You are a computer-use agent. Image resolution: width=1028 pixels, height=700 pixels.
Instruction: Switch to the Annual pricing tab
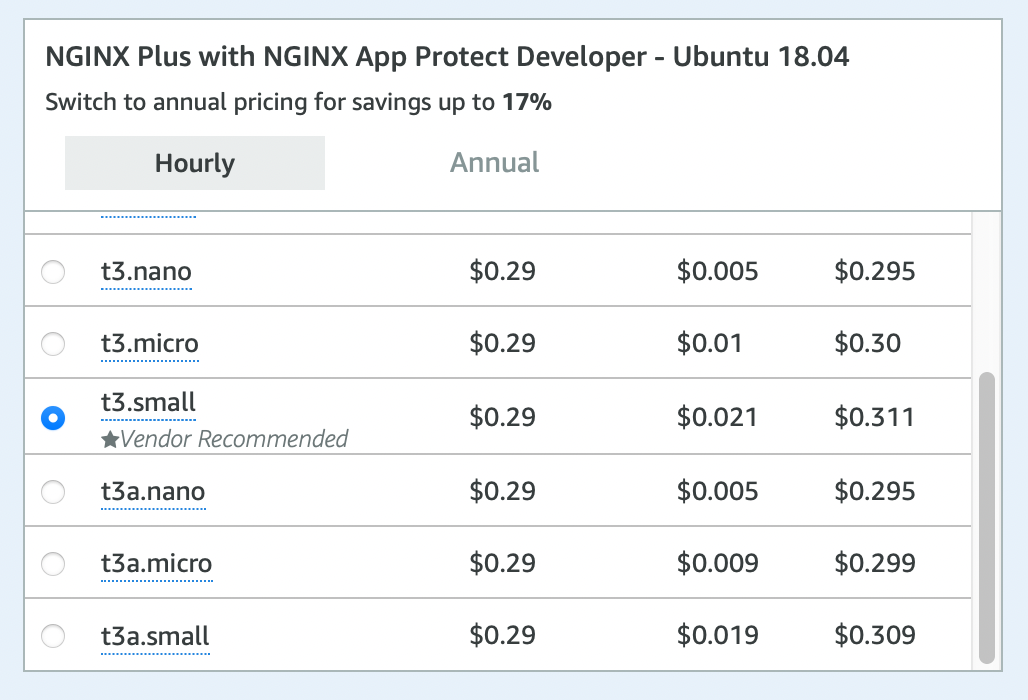[x=494, y=163]
